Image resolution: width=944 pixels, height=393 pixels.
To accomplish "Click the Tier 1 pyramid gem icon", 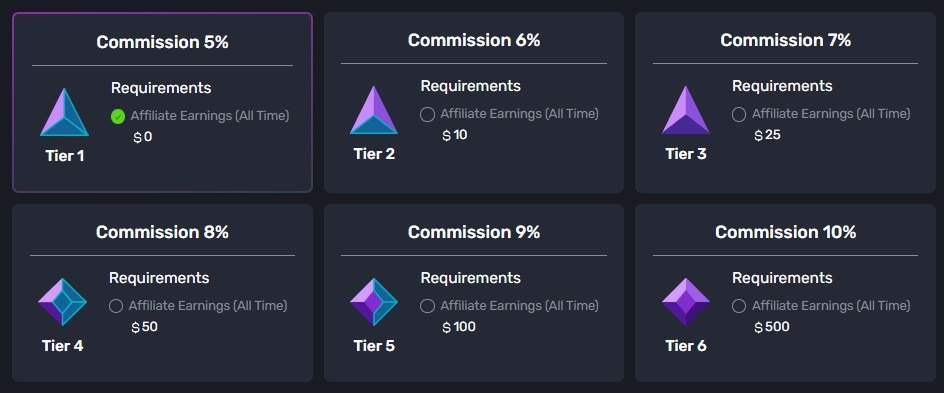I will coord(64,112).
